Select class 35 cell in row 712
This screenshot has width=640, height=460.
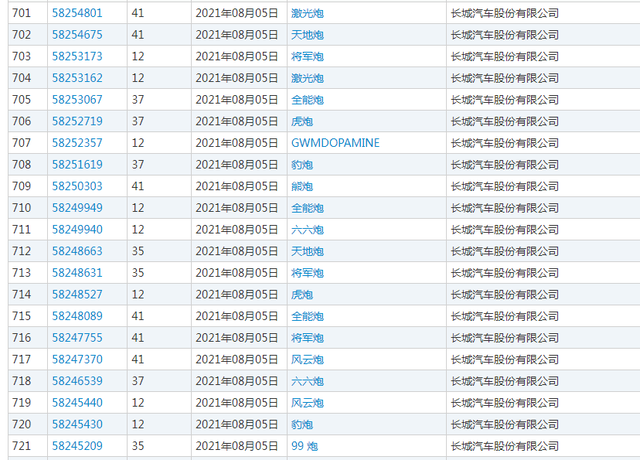point(159,251)
